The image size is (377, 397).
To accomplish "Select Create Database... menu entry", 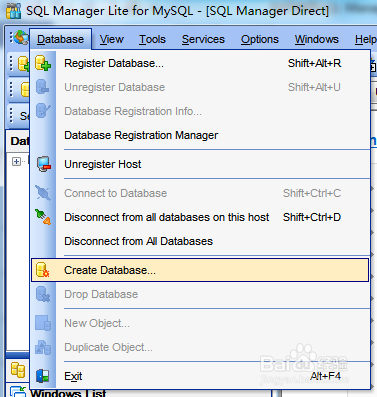I will click(x=200, y=270).
